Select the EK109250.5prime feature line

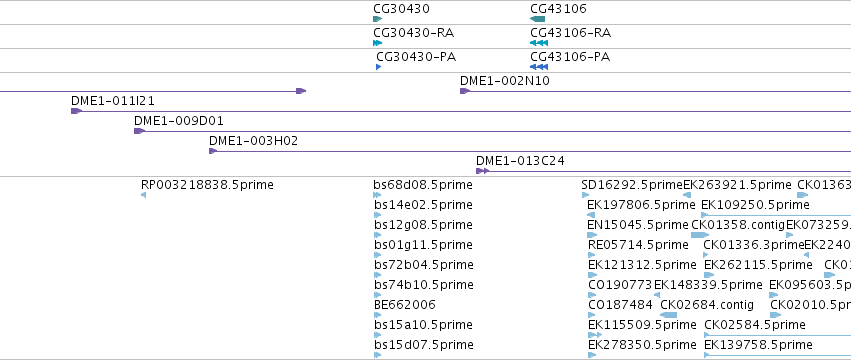point(776,215)
